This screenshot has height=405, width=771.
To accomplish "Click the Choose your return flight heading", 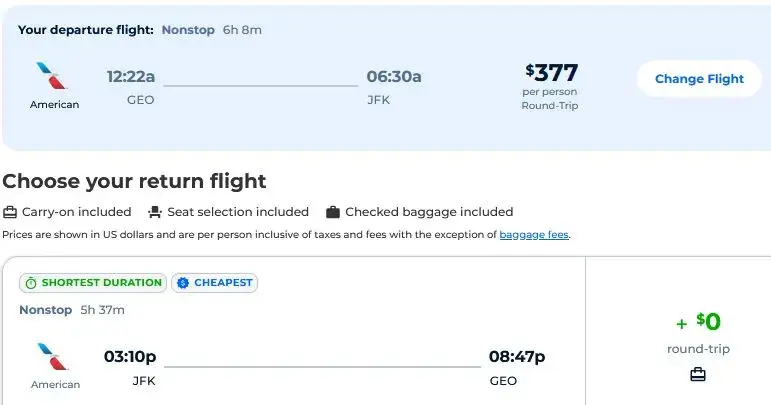I will point(134,181).
